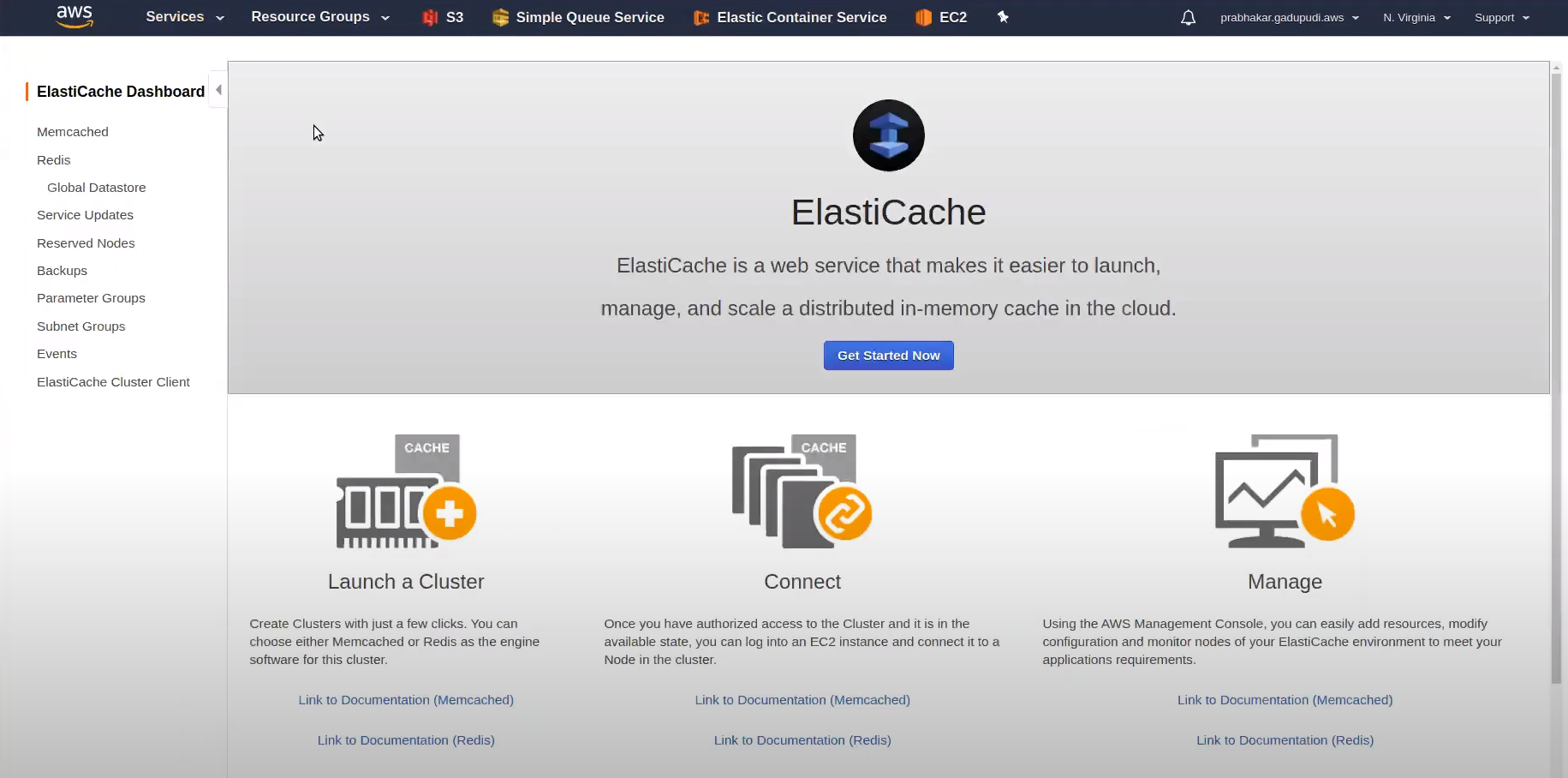
Task: Click the page vertical scrollbar thumb
Action: coord(1556,379)
